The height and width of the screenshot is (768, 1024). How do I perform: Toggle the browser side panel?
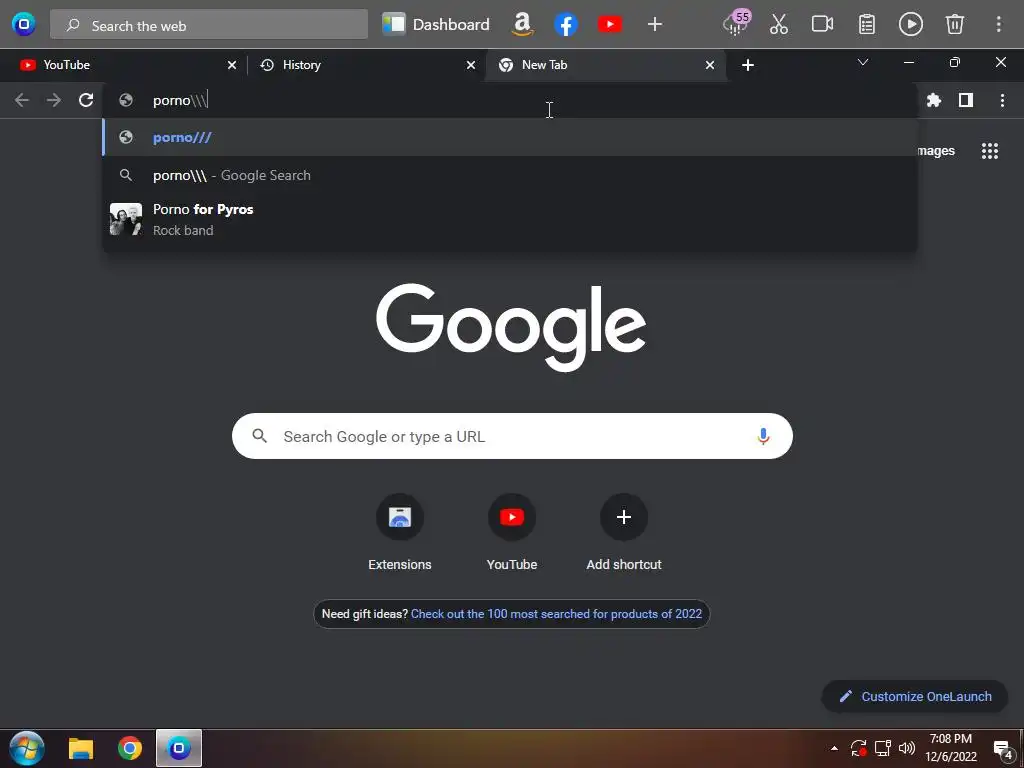click(966, 101)
